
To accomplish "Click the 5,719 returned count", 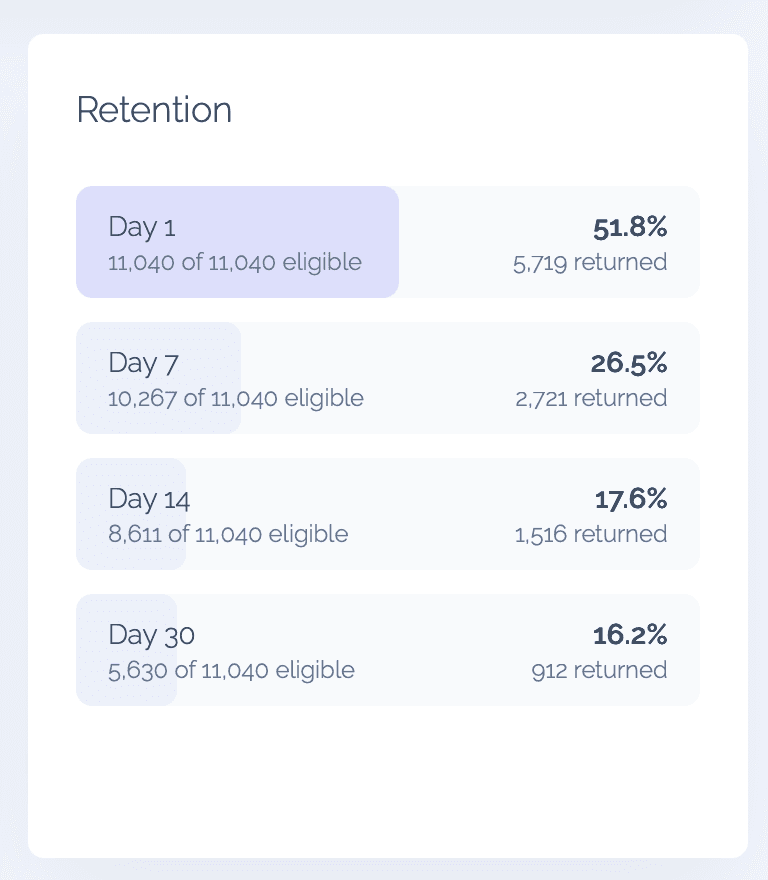I will tap(589, 262).
